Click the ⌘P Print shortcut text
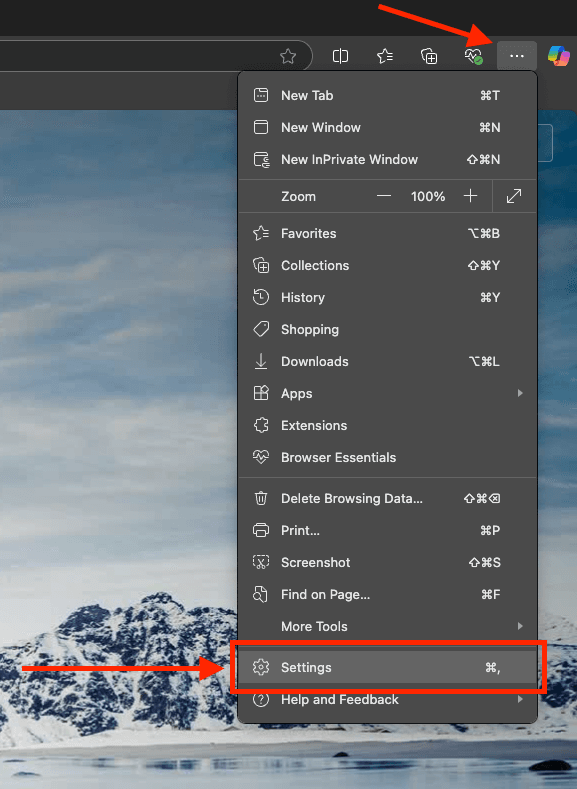This screenshot has width=577, height=789. [x=490, y=530]
